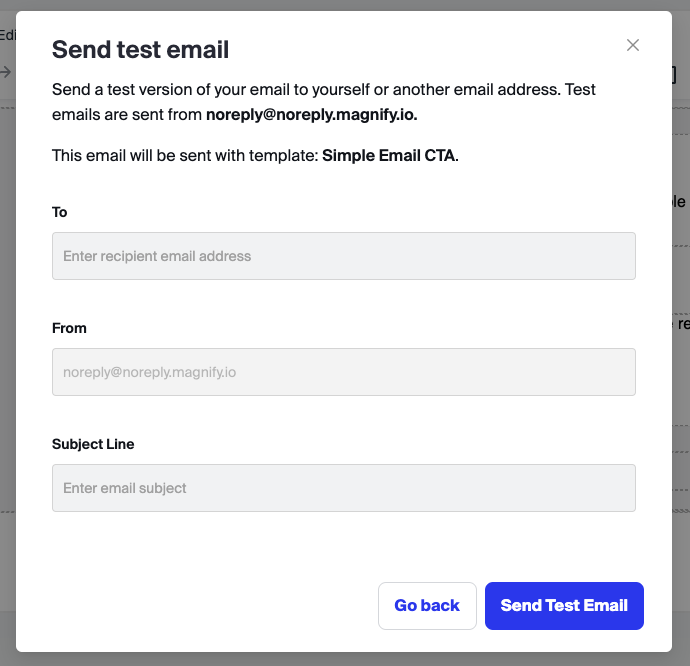Close the Send test email dialog
The image size is (690, 666).
pos(632,45)
